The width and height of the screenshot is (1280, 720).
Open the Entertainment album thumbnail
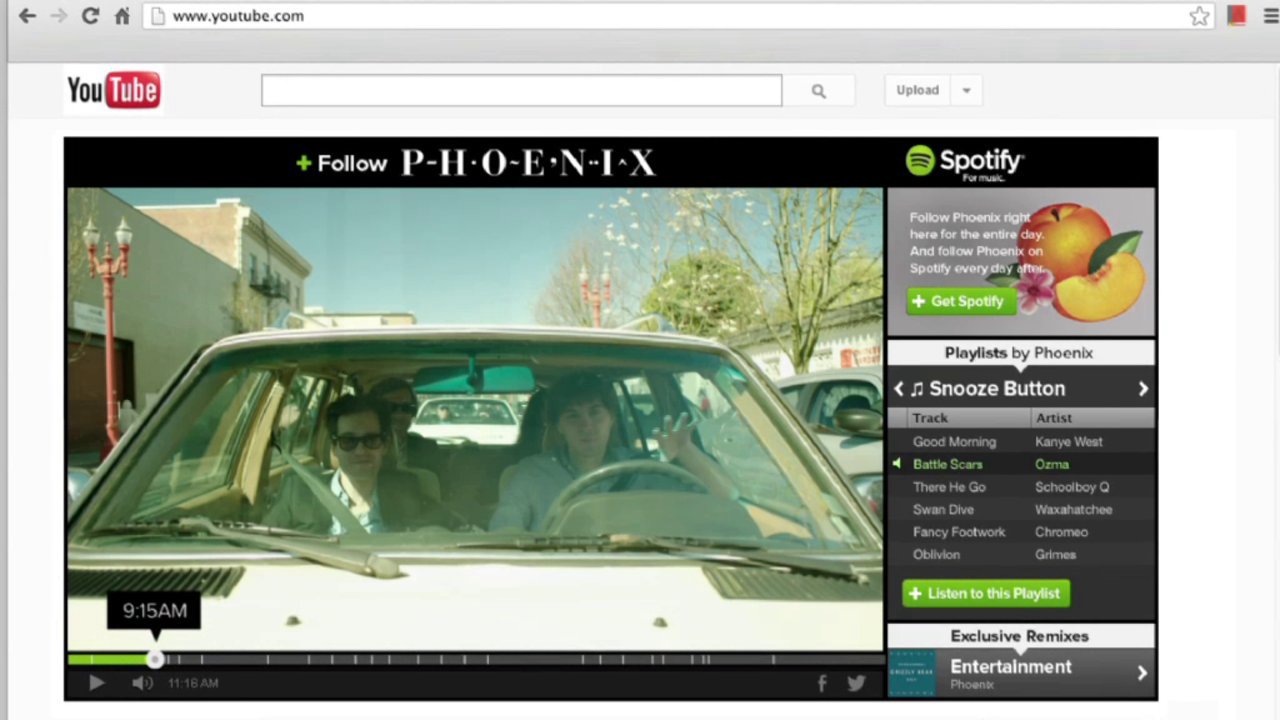click(x=913, y=672)
